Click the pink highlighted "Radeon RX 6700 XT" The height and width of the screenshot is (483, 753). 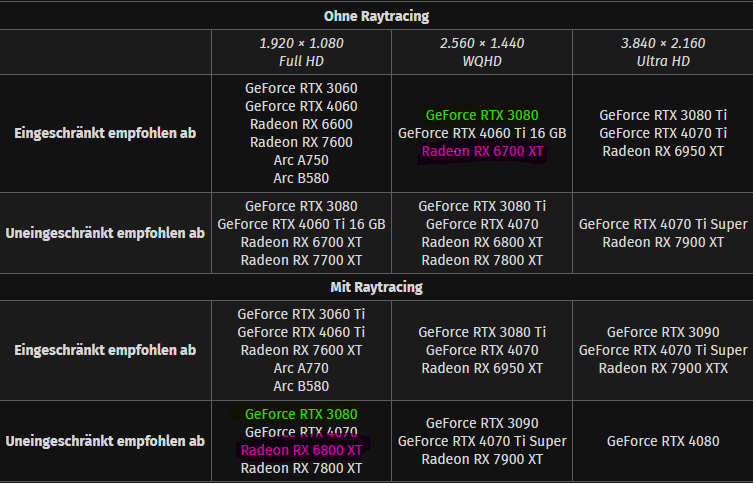coord(482,151)
